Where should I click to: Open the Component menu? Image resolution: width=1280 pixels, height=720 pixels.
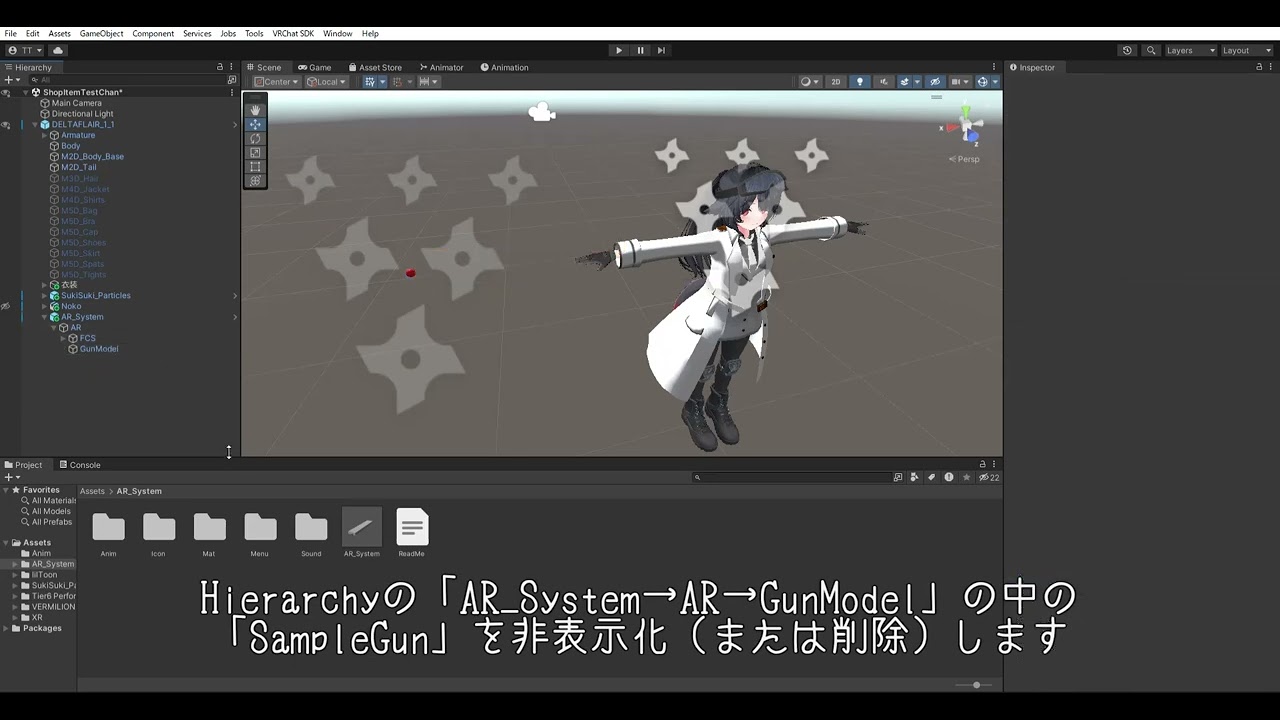coord(153,34)
